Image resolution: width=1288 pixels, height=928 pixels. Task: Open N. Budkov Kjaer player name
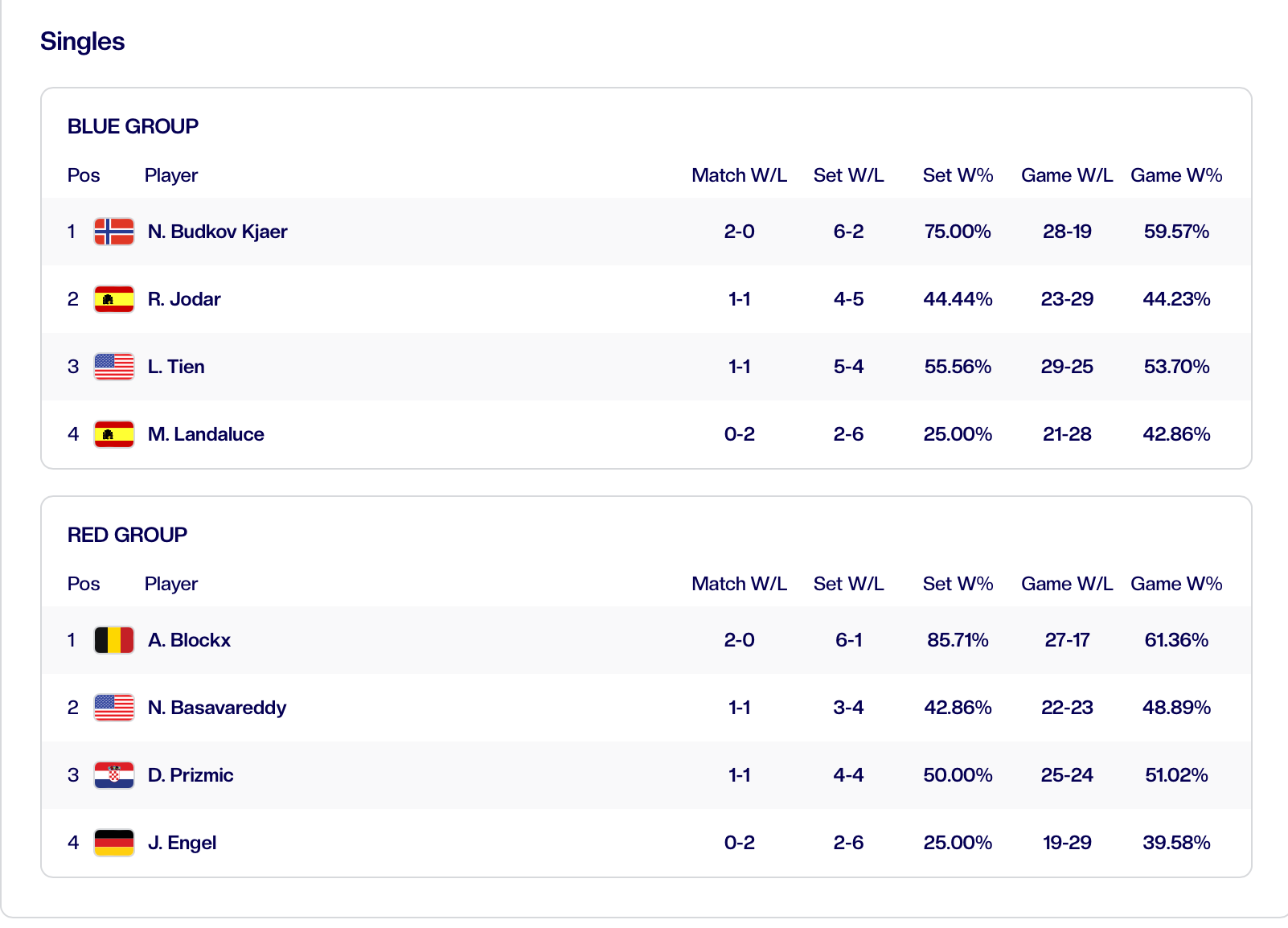tap(217, 232)
